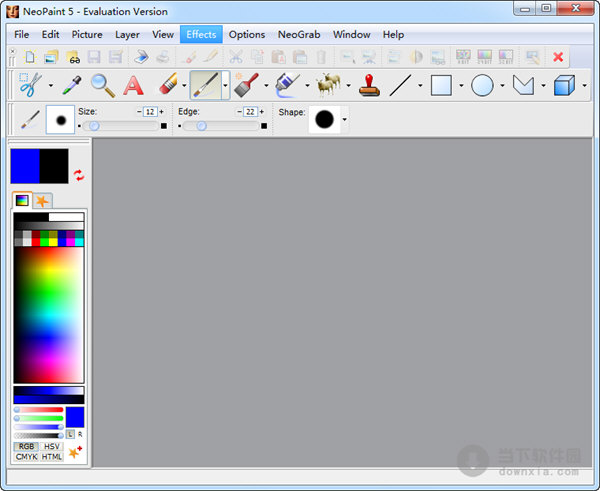
Task: Switch color model to CMYK
Action: [x=26, y=457]
